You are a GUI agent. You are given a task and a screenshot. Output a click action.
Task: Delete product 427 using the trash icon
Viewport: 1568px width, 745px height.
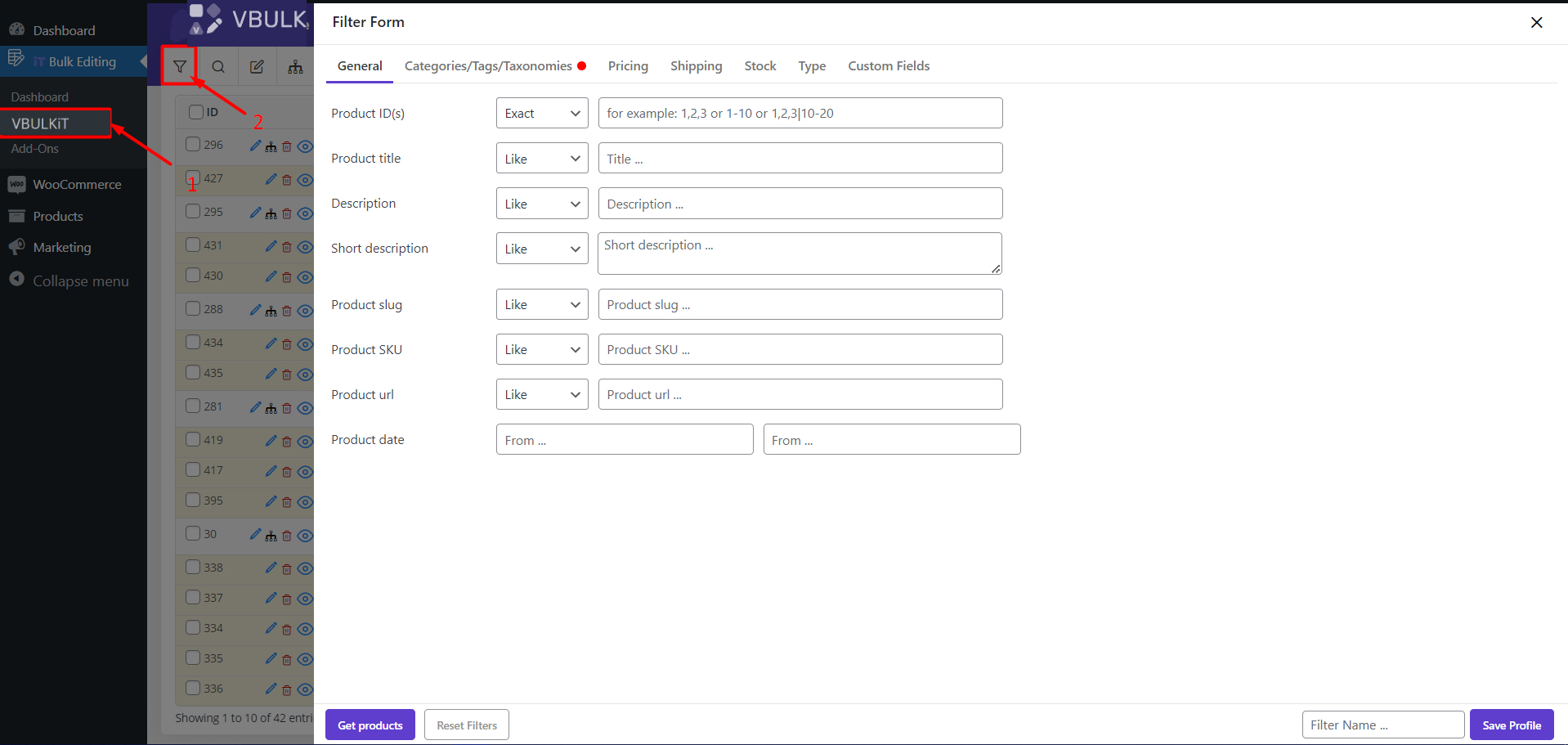(286, 179)
